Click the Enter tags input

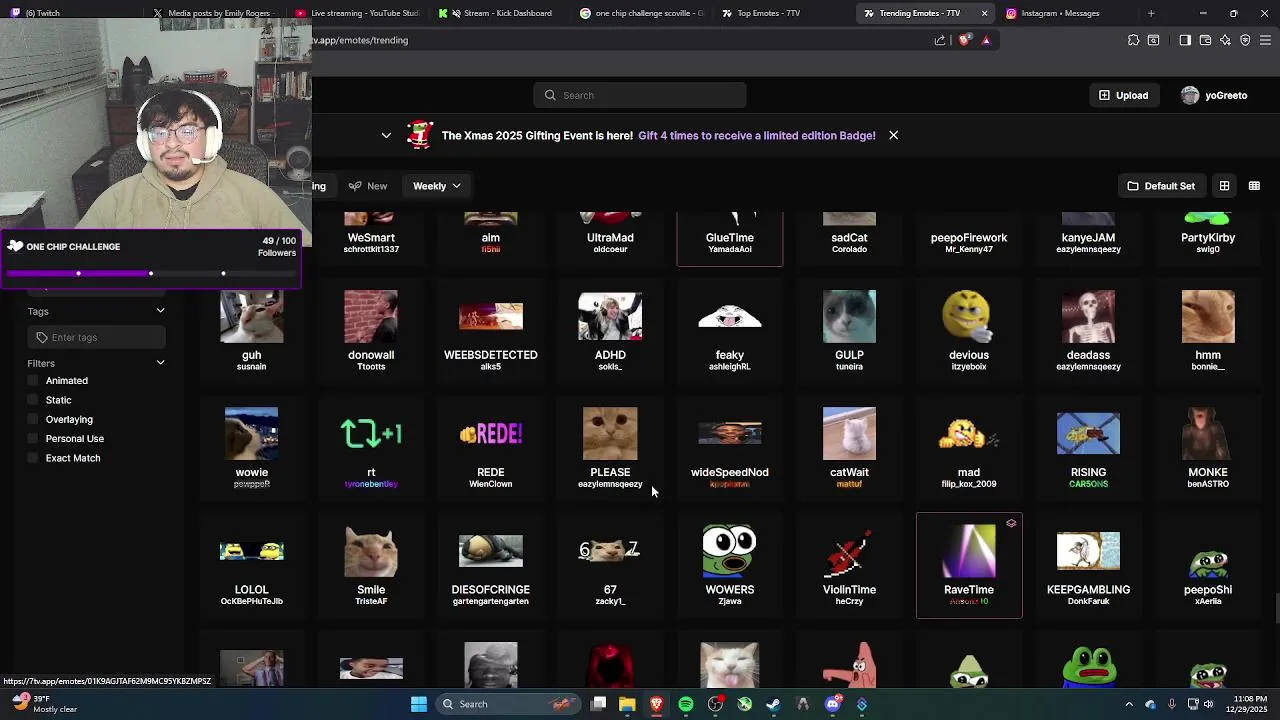97,337
